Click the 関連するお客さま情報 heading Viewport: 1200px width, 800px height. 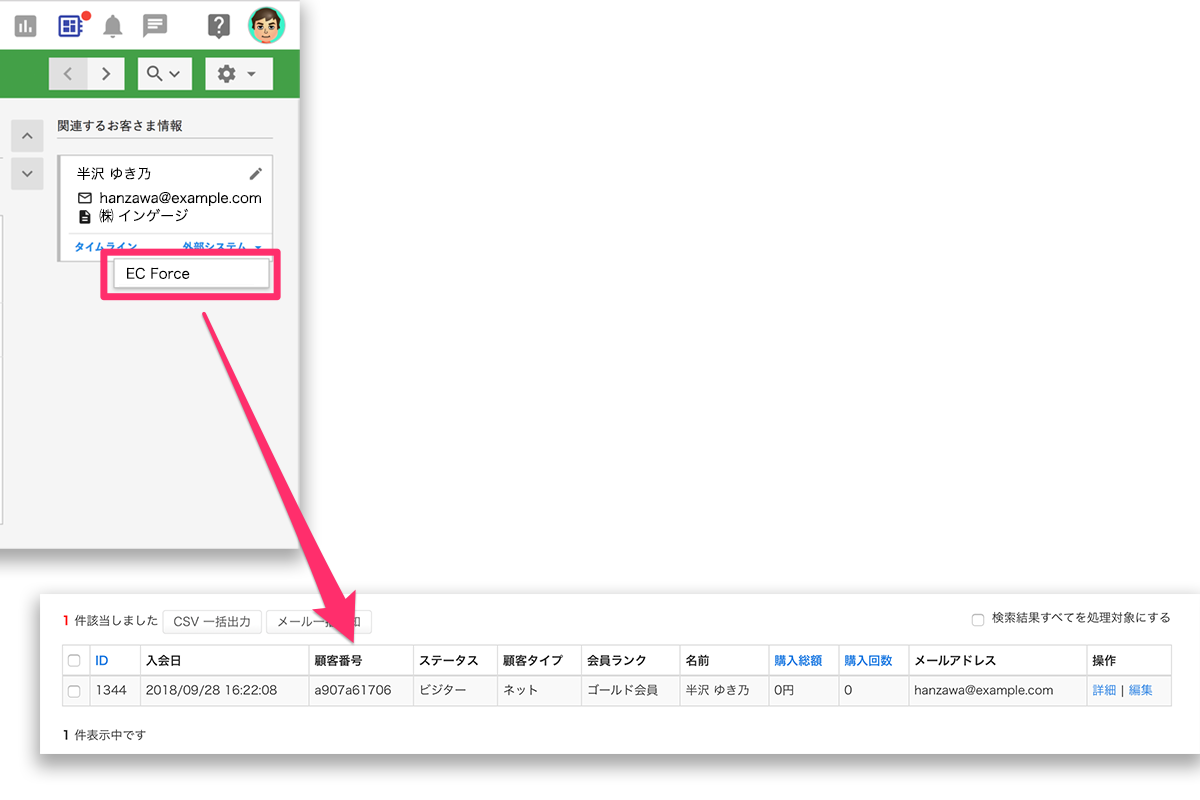(120, 126)
